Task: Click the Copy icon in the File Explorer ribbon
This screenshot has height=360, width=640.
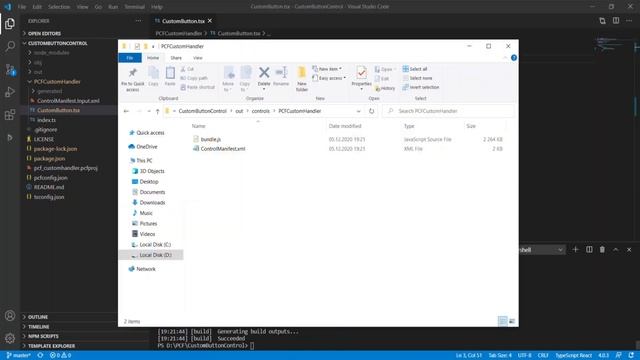Action: tap(153, 76)
